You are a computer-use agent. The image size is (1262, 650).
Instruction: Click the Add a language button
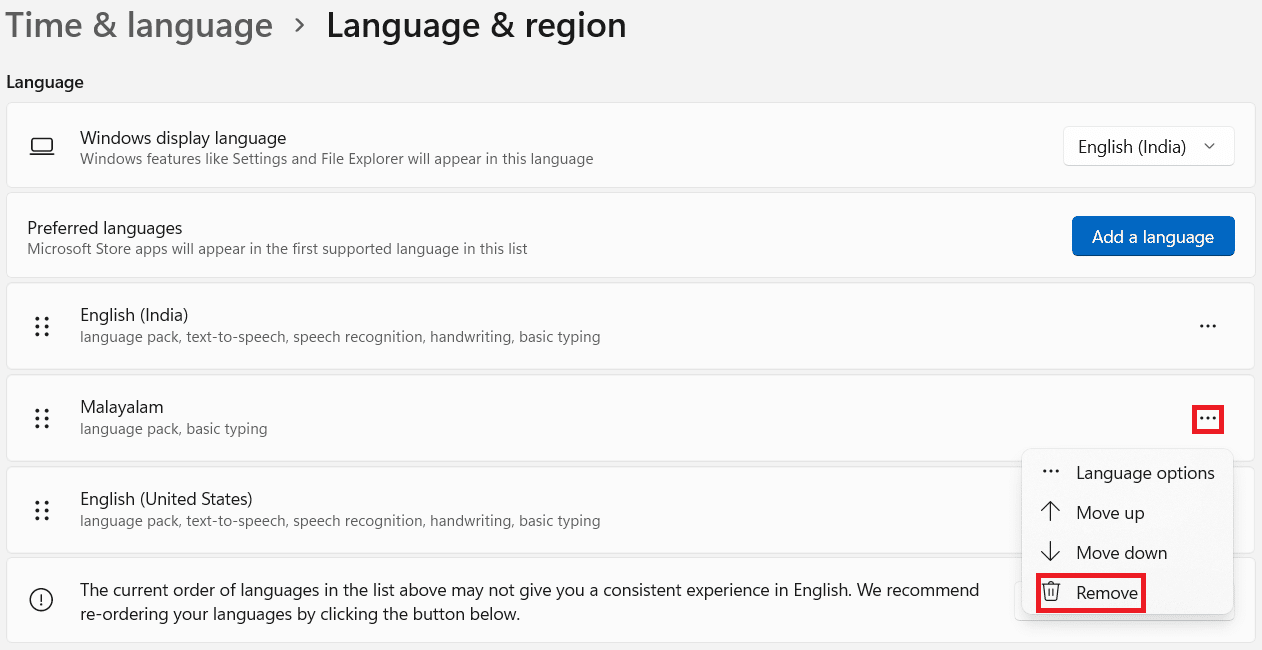coord(1153,237)
